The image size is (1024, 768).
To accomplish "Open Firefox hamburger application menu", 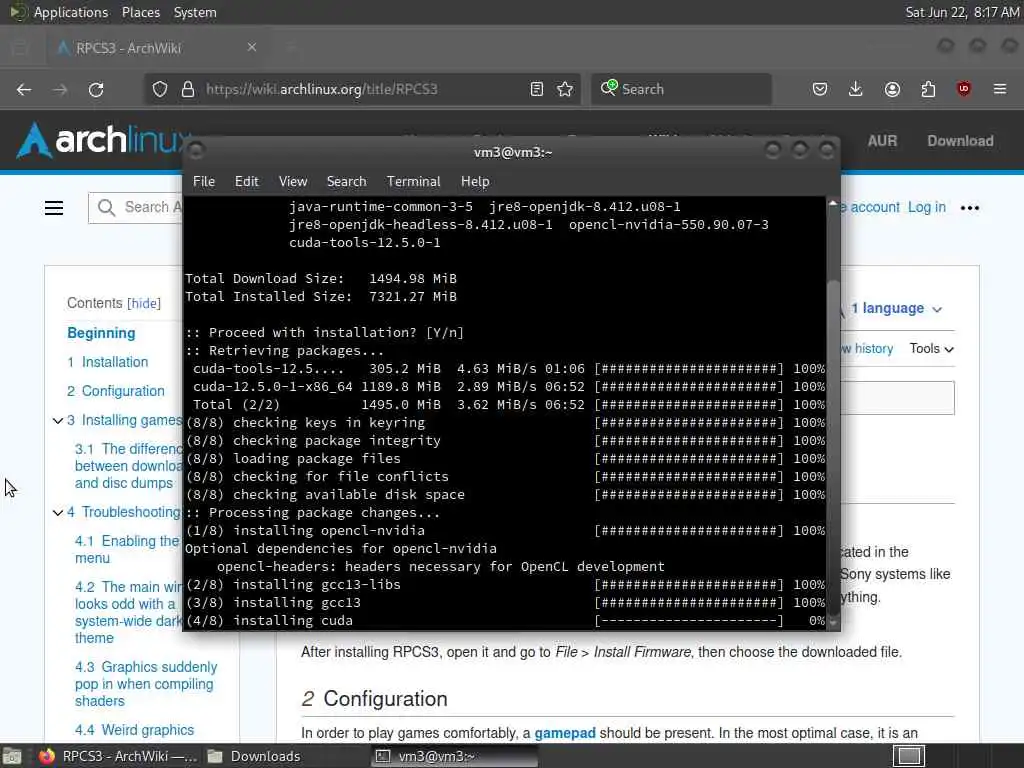I will coord(1000,89).
